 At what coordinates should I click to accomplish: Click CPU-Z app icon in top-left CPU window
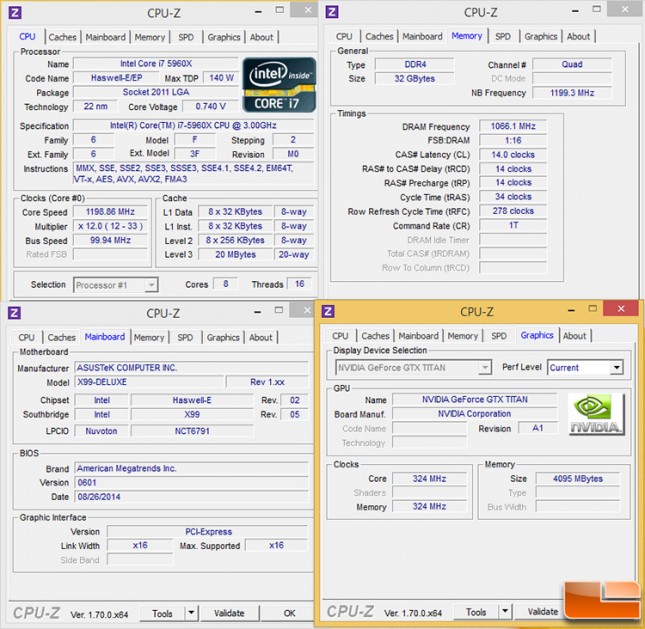click(x=15, y=12)
